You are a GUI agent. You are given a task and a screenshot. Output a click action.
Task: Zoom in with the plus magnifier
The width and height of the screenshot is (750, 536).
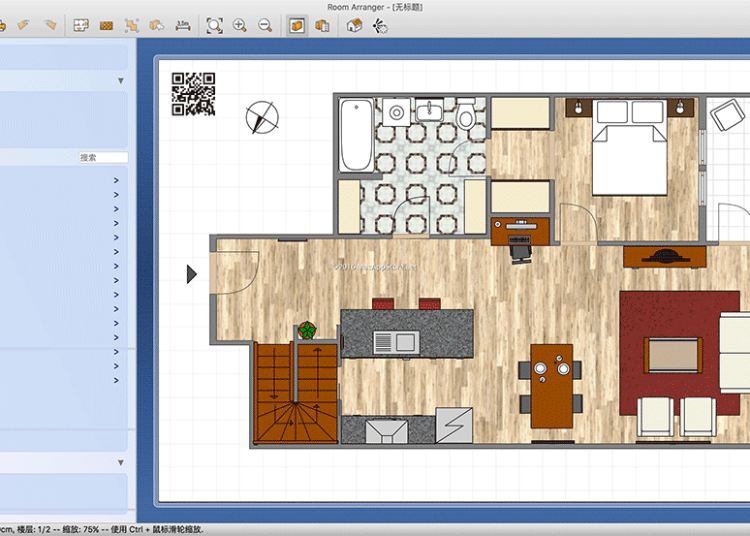[240, 25]
